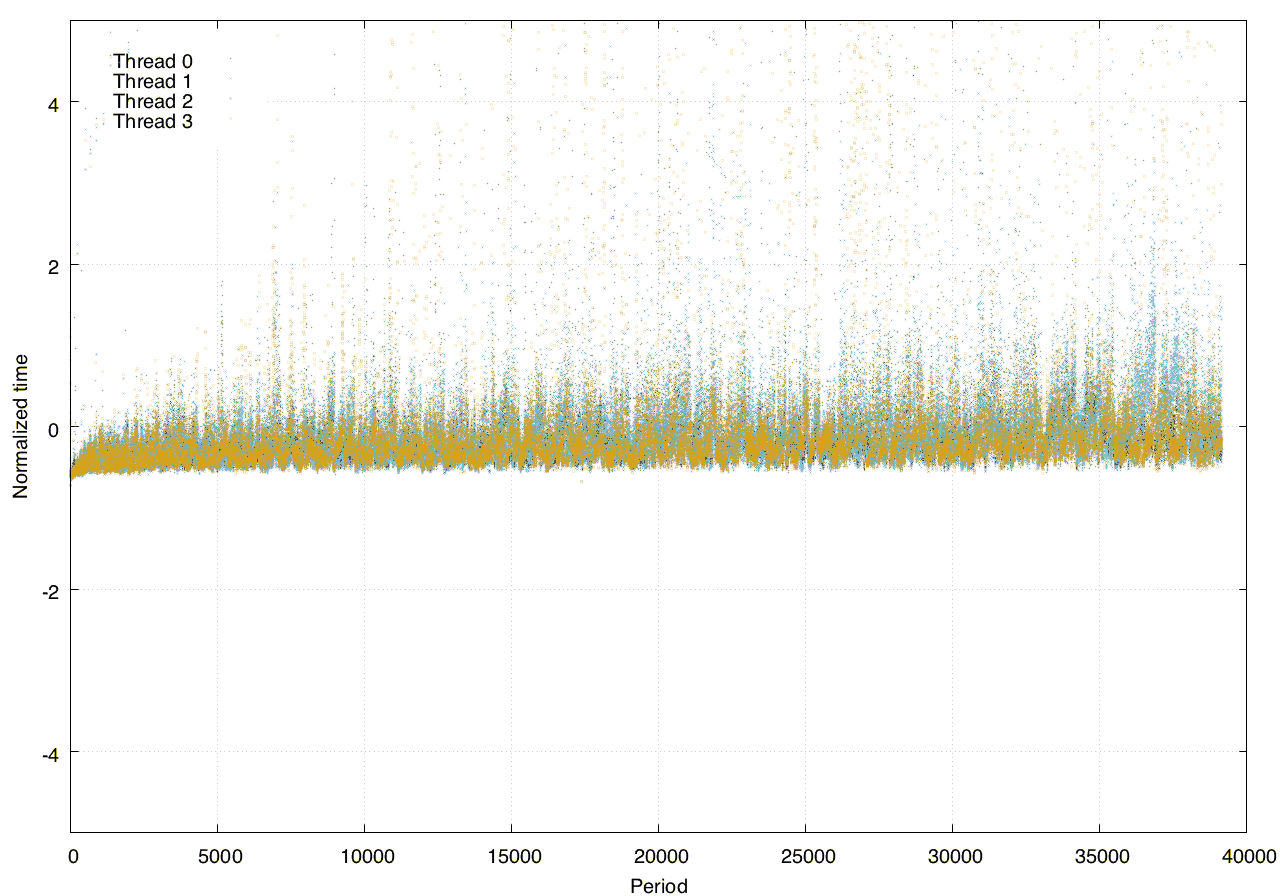Click the 'Period' x-axis title
This screenshot has width=1280, height=896.
pyautogui.click(x=658, y=885)
